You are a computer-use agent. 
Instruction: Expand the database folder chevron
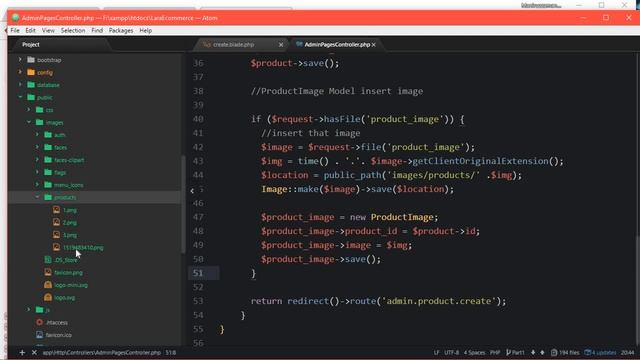pyautogui.click(x=20, y=84)
